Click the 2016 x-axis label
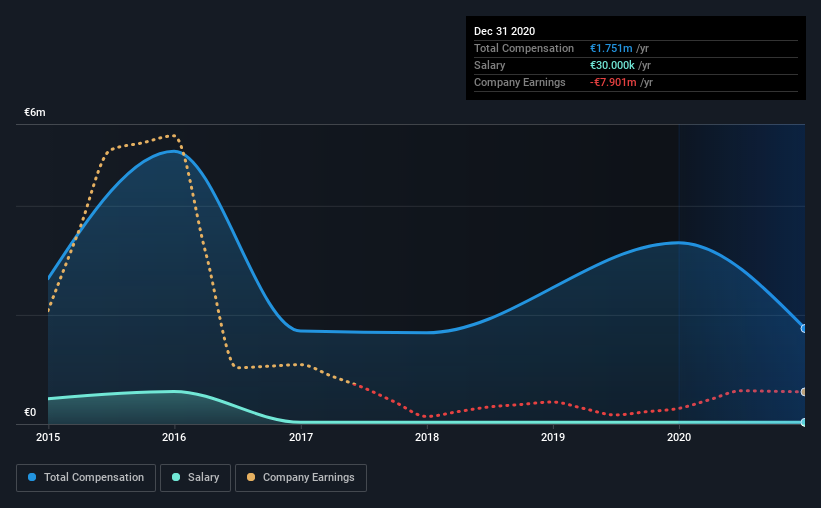Image resolution: width=821 pixels, height=508 pixels. 174,437
